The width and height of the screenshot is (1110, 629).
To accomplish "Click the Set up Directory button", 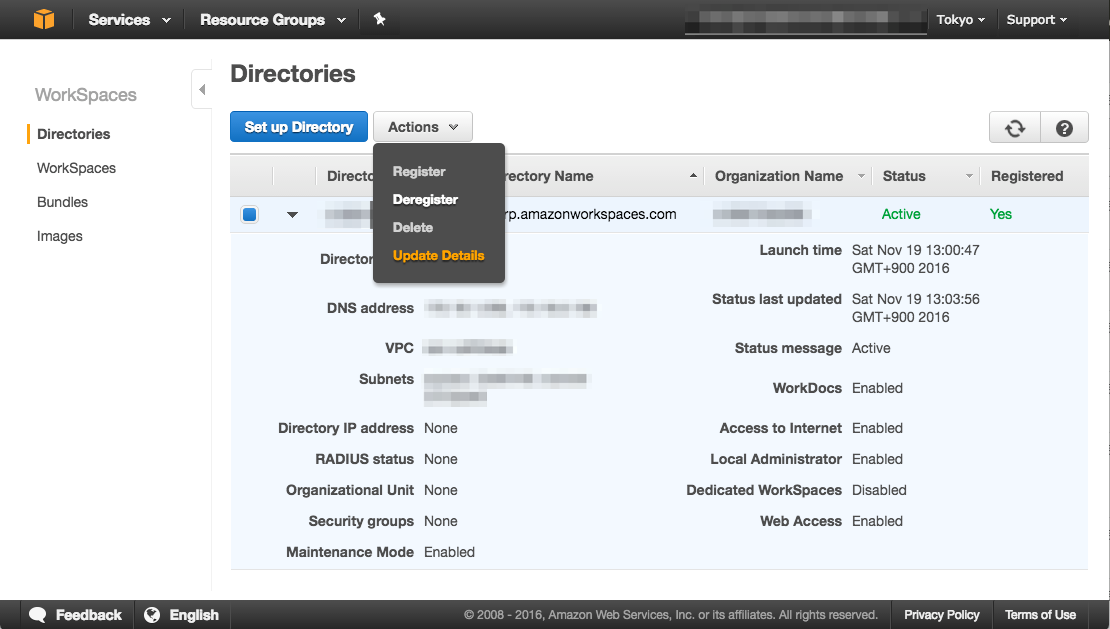I will 298,127.
